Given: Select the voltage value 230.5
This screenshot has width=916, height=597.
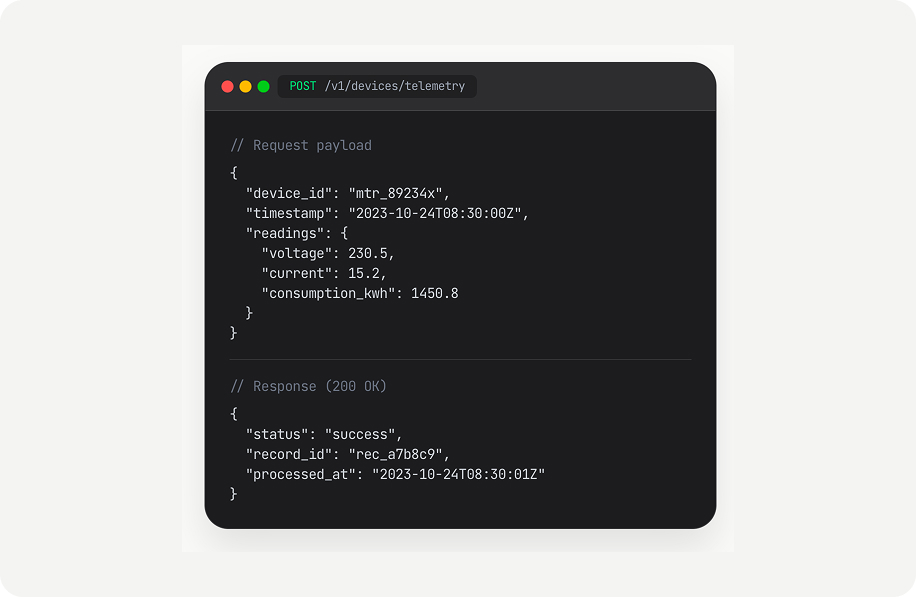Looking at the screenshot, I should [x=367, y=253].
